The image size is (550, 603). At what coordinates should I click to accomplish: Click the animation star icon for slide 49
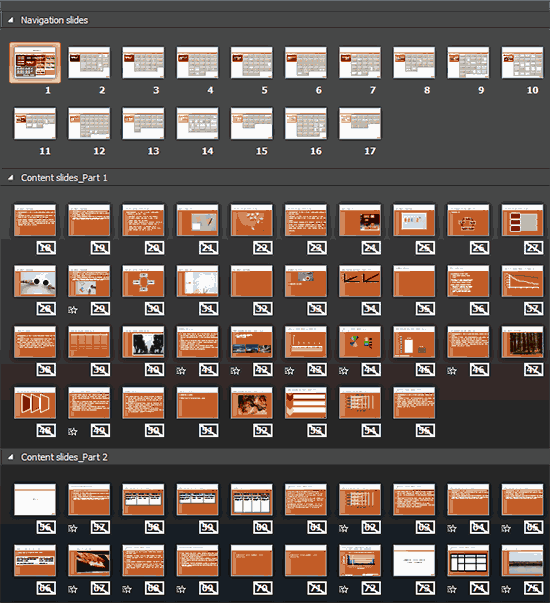click(x=73, y=431)
